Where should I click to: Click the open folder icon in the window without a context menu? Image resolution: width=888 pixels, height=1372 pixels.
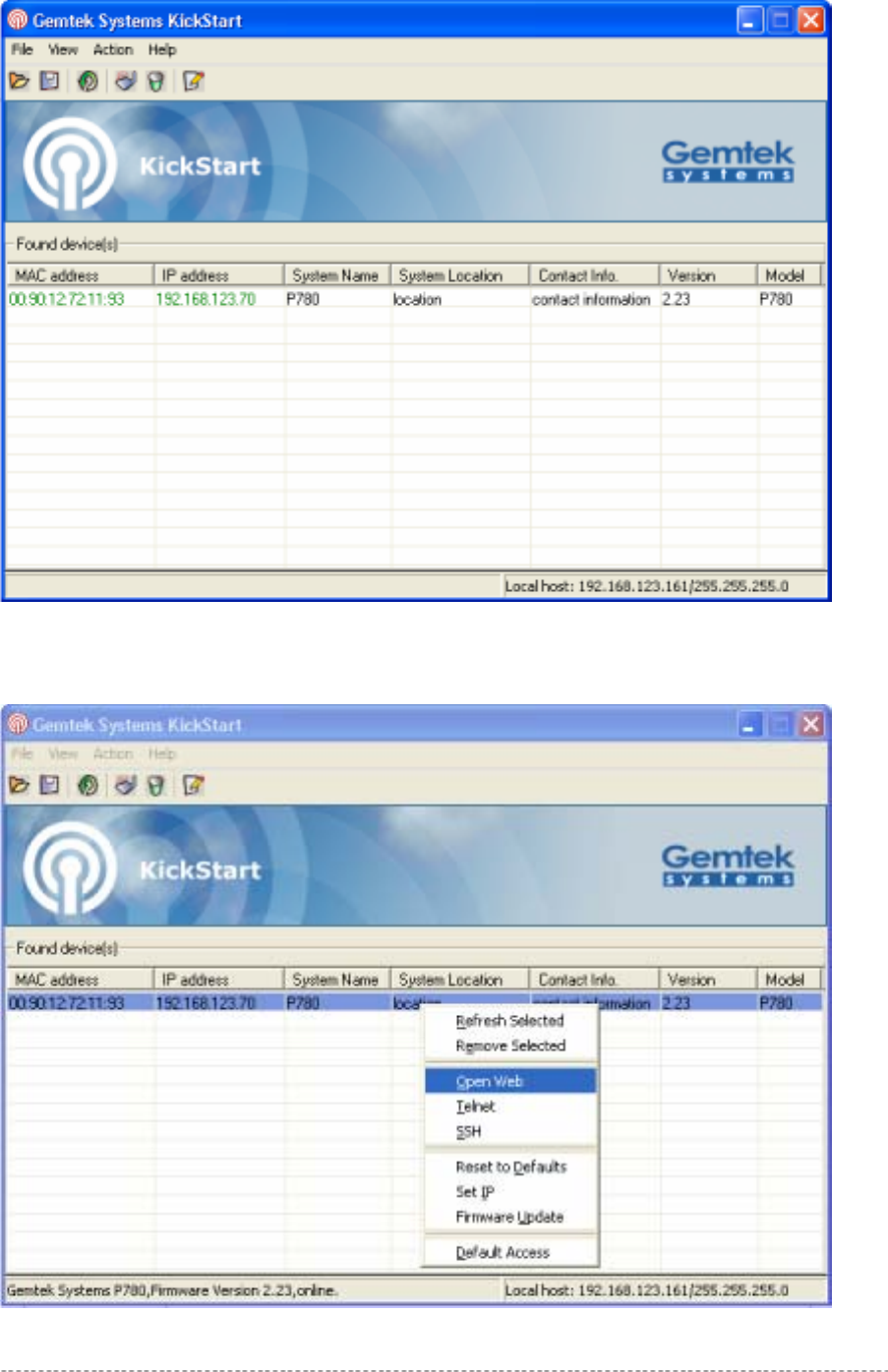coord(20,82)
